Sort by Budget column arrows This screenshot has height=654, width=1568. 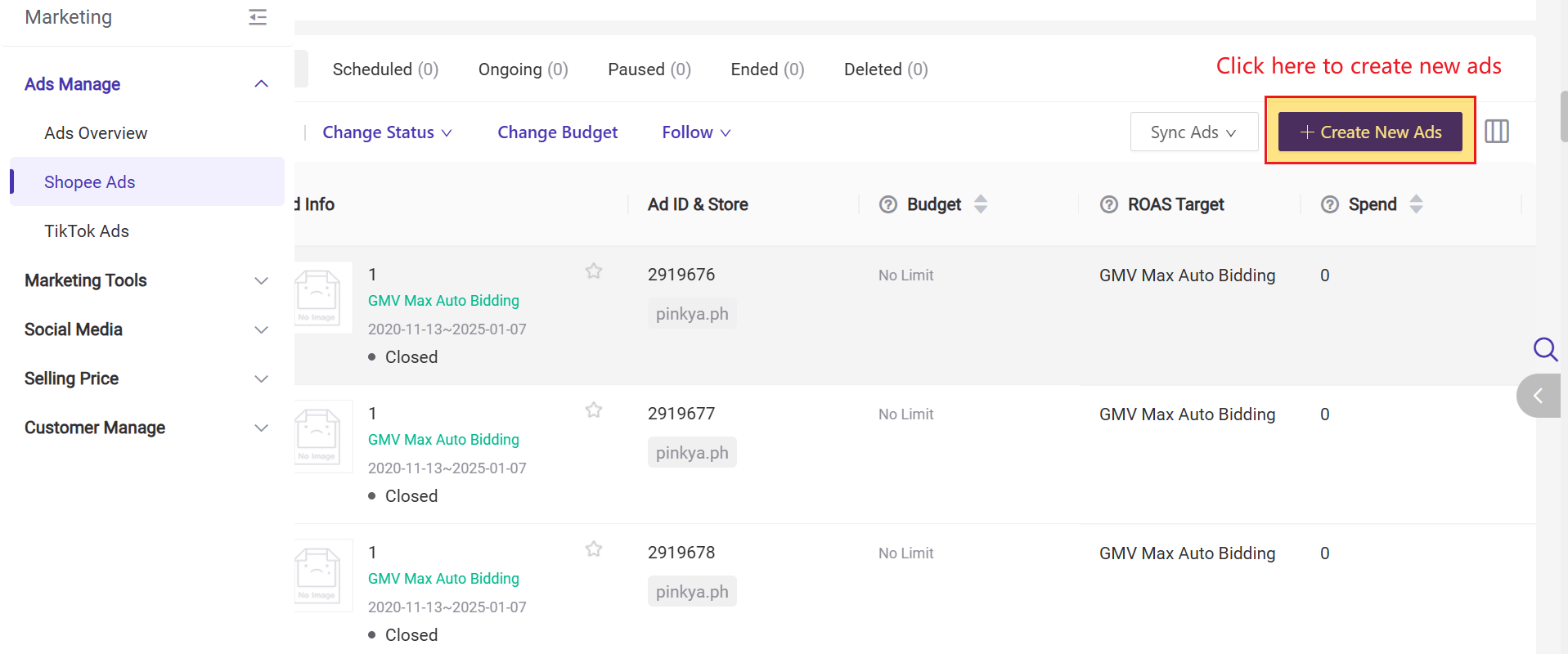pyautogui.click(x=981, y=204)
